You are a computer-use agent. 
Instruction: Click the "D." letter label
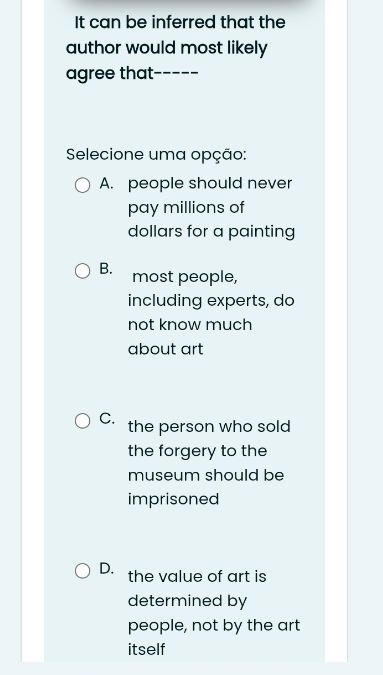pos(107,568)
